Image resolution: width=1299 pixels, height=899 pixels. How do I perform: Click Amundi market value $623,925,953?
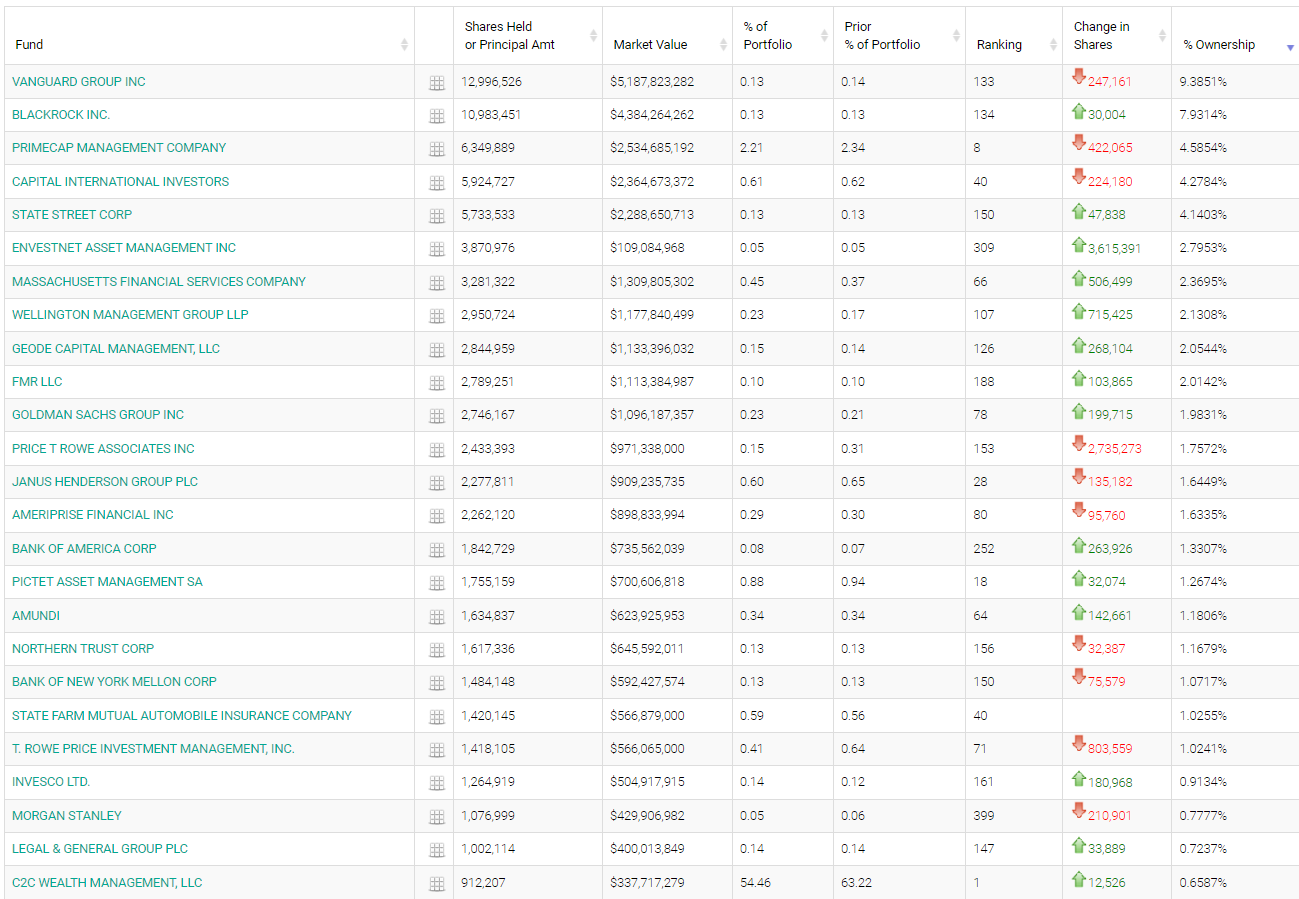click(648, 615)
